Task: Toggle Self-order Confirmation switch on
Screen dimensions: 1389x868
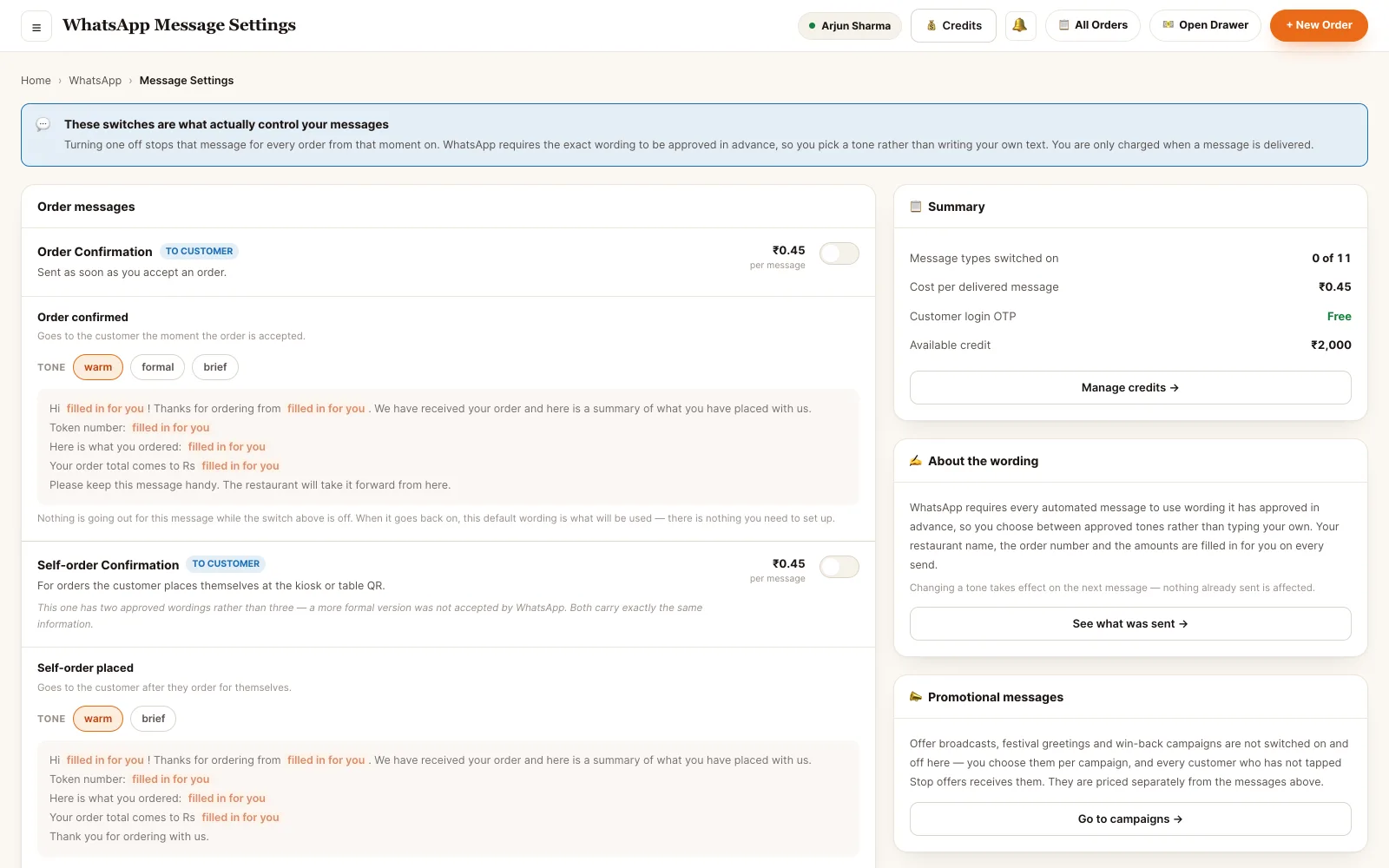Action: tap(839, 567)
